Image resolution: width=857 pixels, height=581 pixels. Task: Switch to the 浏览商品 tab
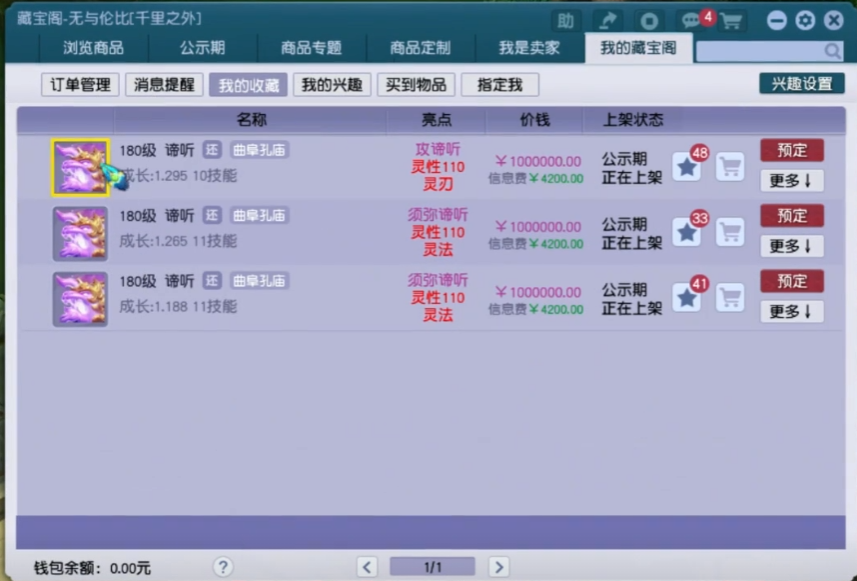[92, 48]
